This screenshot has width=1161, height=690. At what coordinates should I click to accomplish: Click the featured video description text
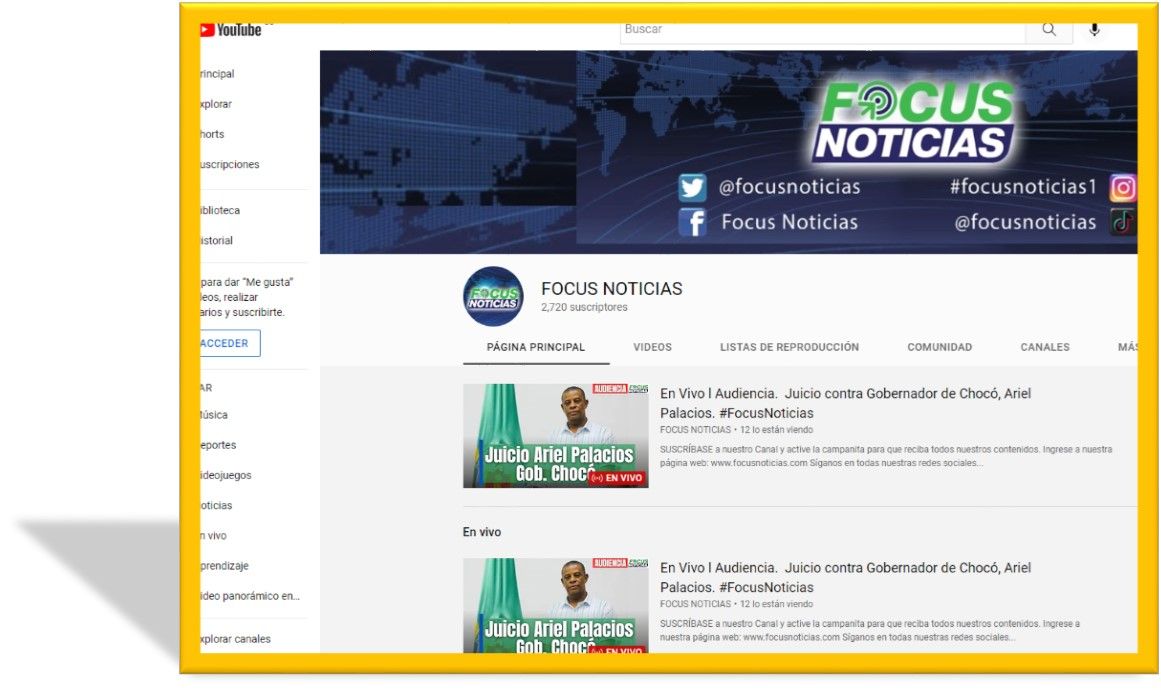click(886, 456)
